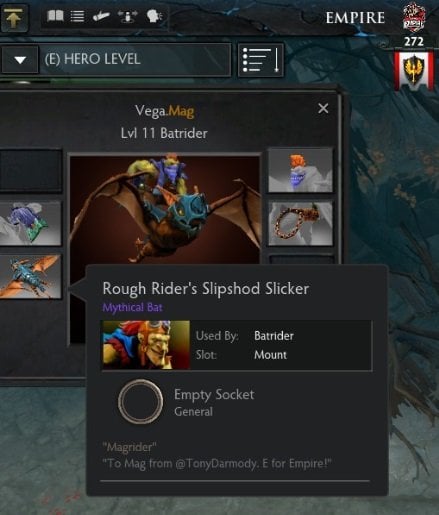This screenshot has width=439, height=515.
Task: Open the (E) HERO LEVEL selector
Action: tap(135, 60)
